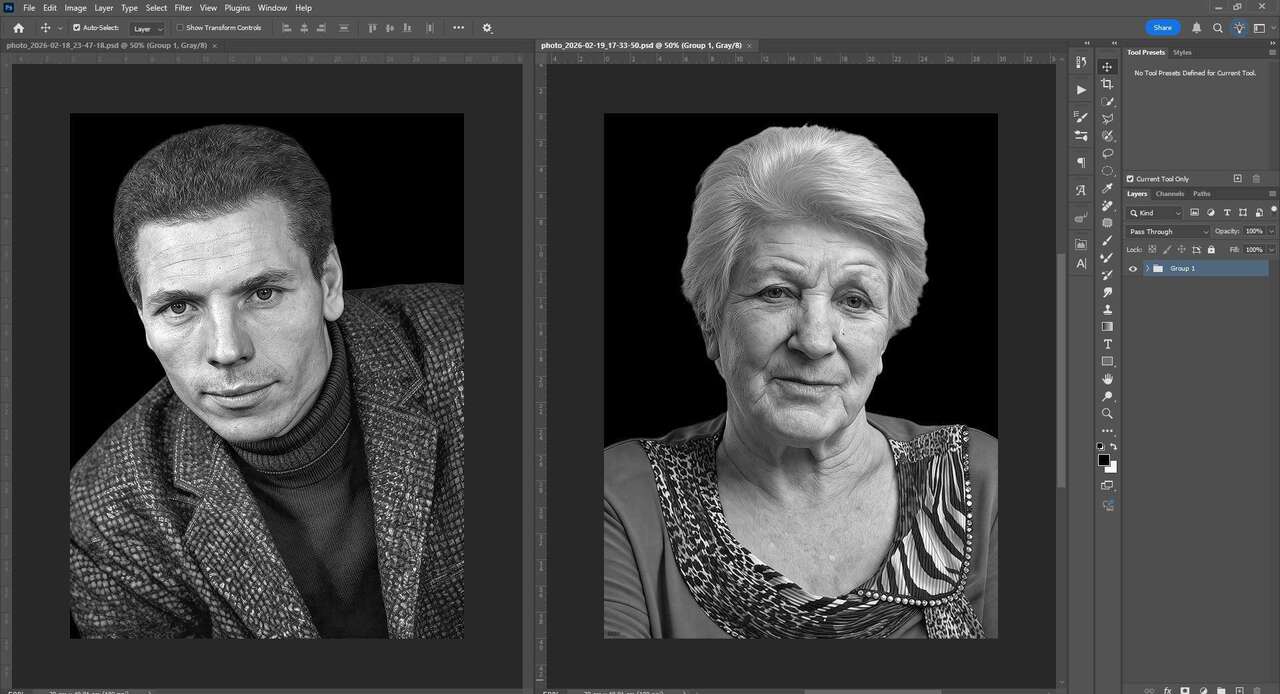Select the Gradient tool

(1107, 326)
